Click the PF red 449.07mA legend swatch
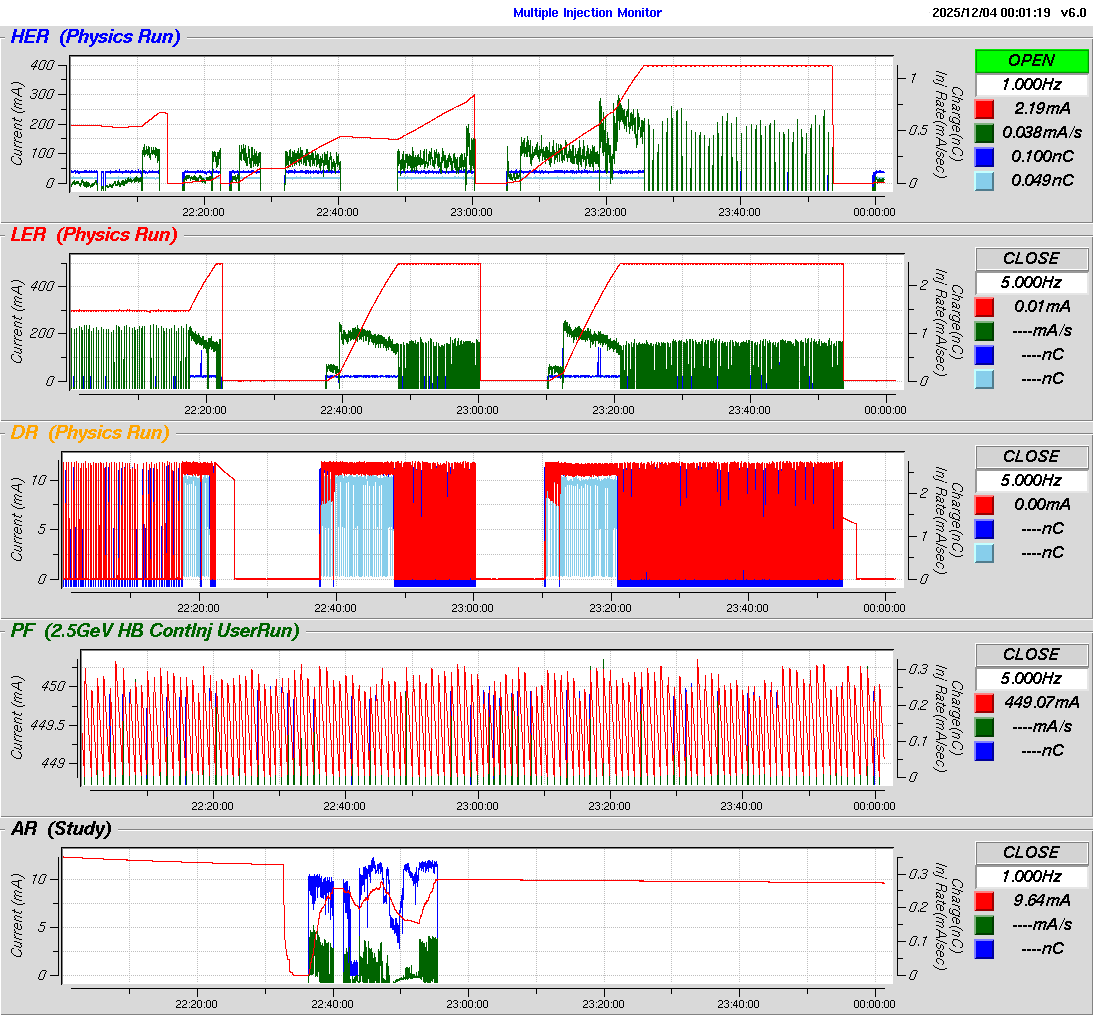This screenshot has height=1015, width=1093. click(x=984, y=702)
